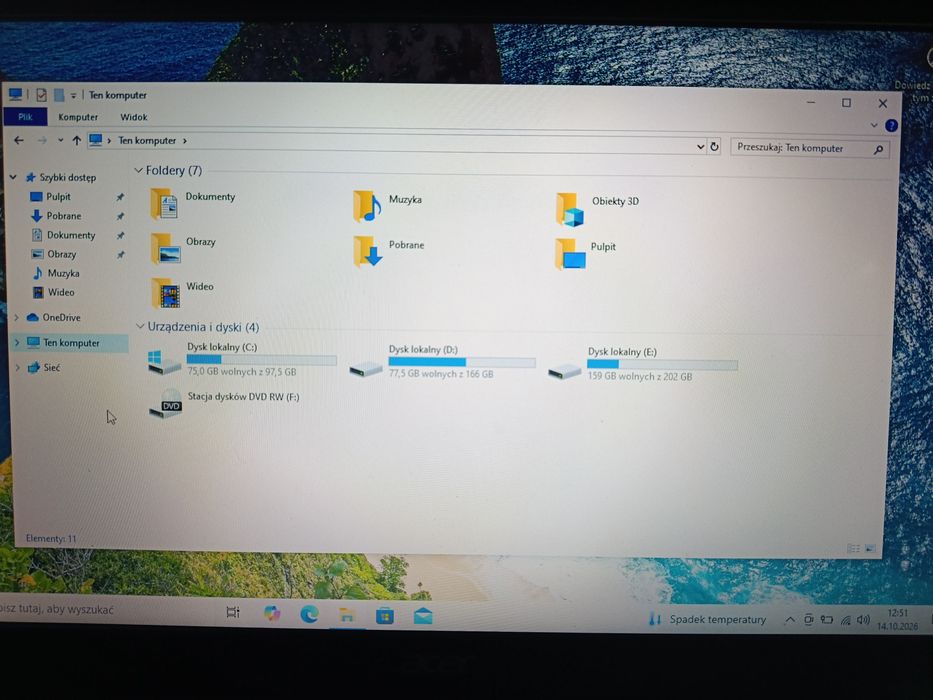The image size is (933, 700).
Task: Click the Properties quick access toolbar icon
Action: 41,95
